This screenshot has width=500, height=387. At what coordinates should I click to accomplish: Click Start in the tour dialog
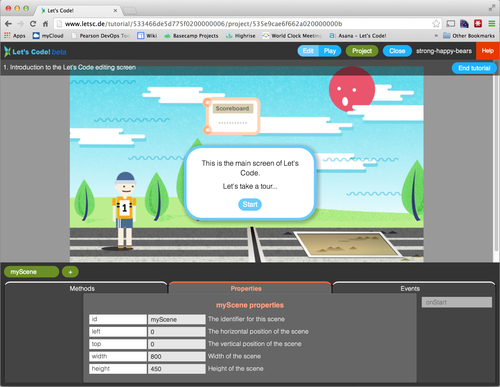tap(250, 204)
